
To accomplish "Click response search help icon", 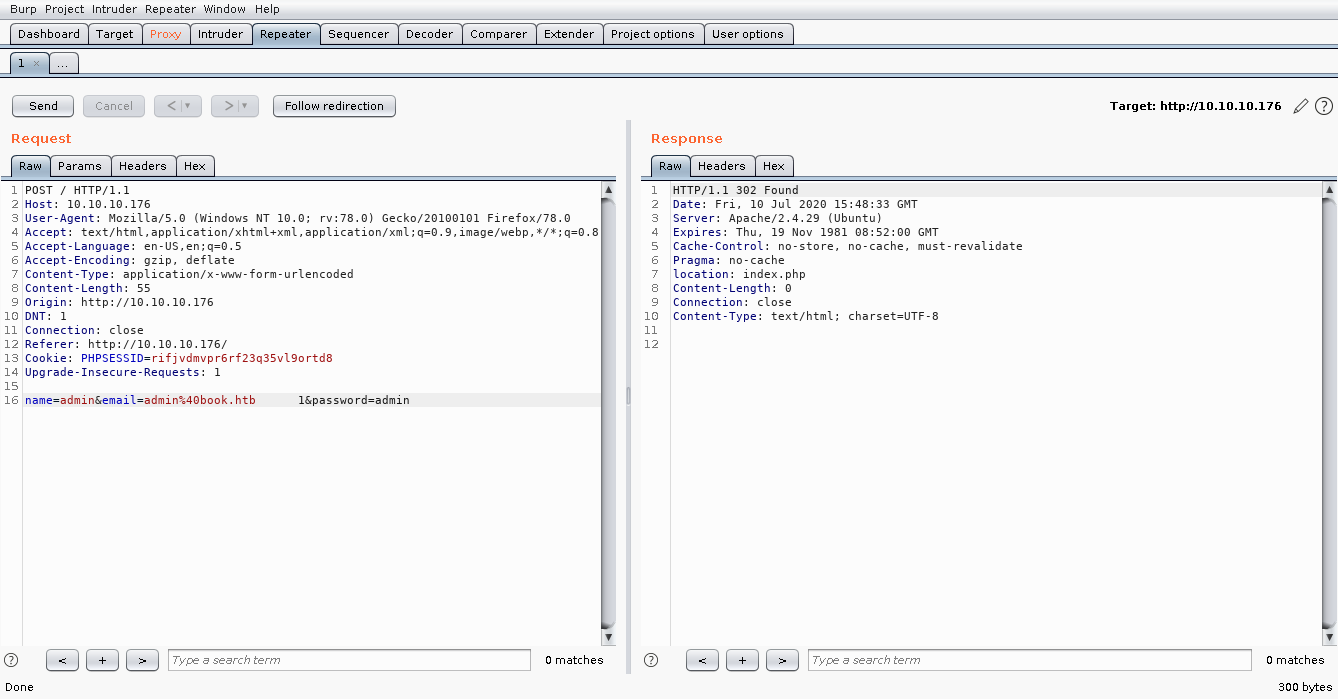I will point(651,660).
